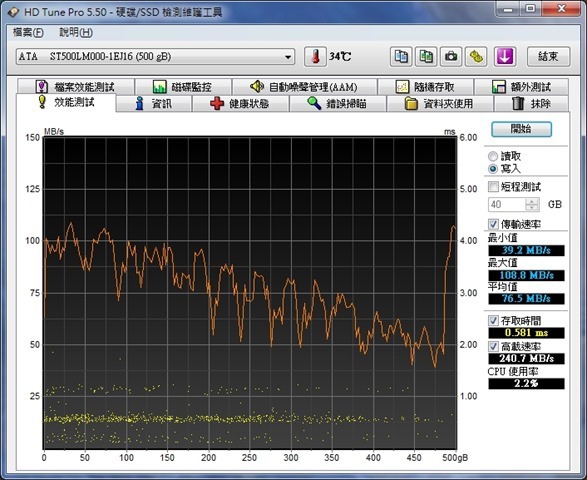Click the camera save screenshot icon
587x480 pixels.
tap(451, 57)
